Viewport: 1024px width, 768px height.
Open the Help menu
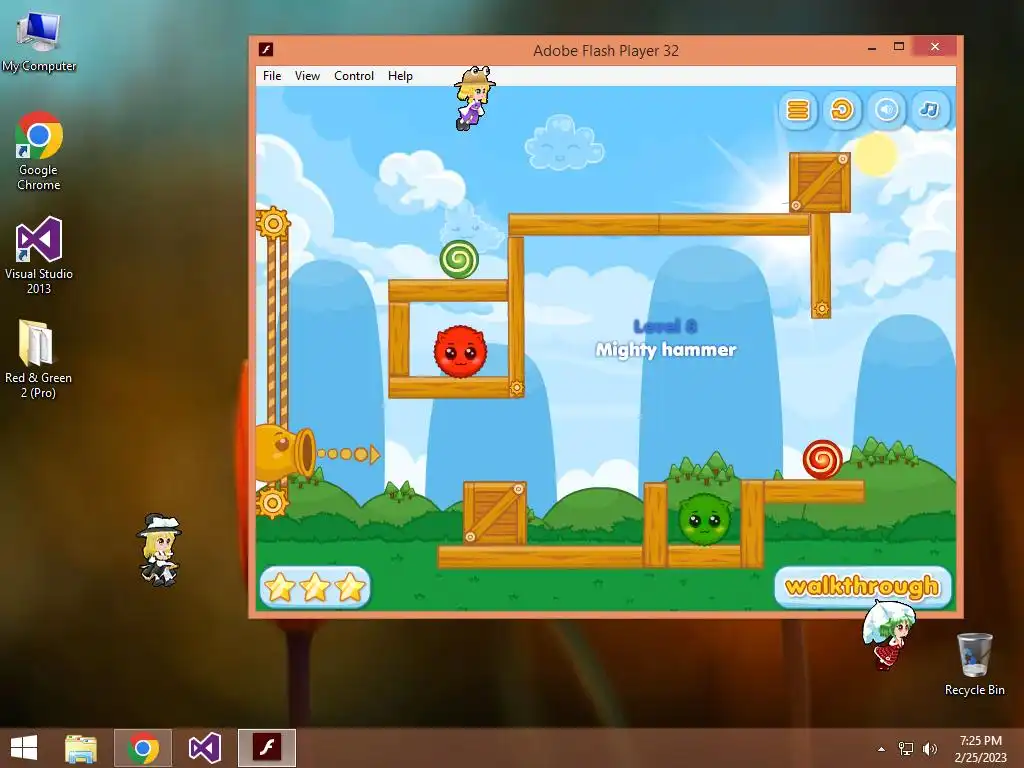click(x=400, y=76)
